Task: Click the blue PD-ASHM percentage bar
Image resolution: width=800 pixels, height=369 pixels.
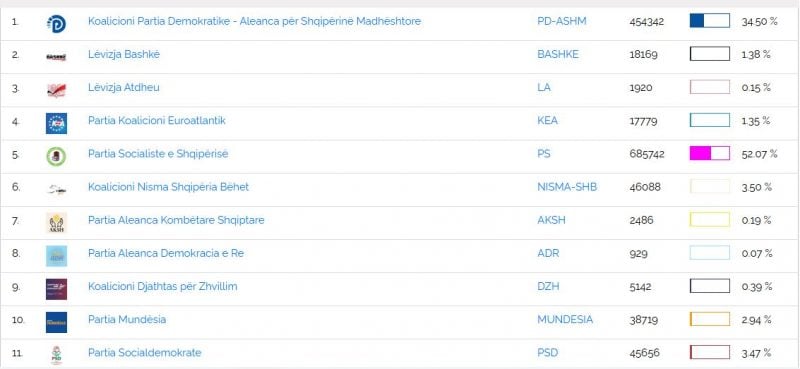Action: (x=710, y=20)
